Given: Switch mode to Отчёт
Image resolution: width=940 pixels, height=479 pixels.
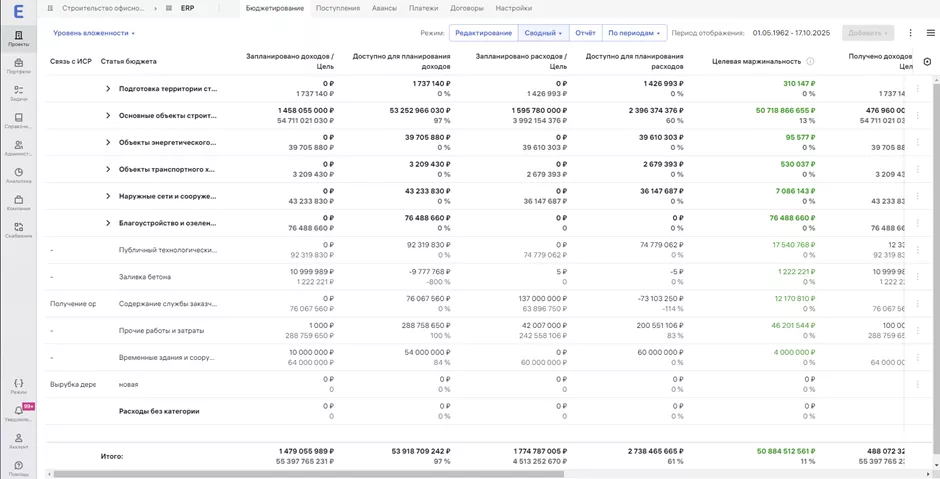Looking at the screenshot, I should (x=585, y=33).
